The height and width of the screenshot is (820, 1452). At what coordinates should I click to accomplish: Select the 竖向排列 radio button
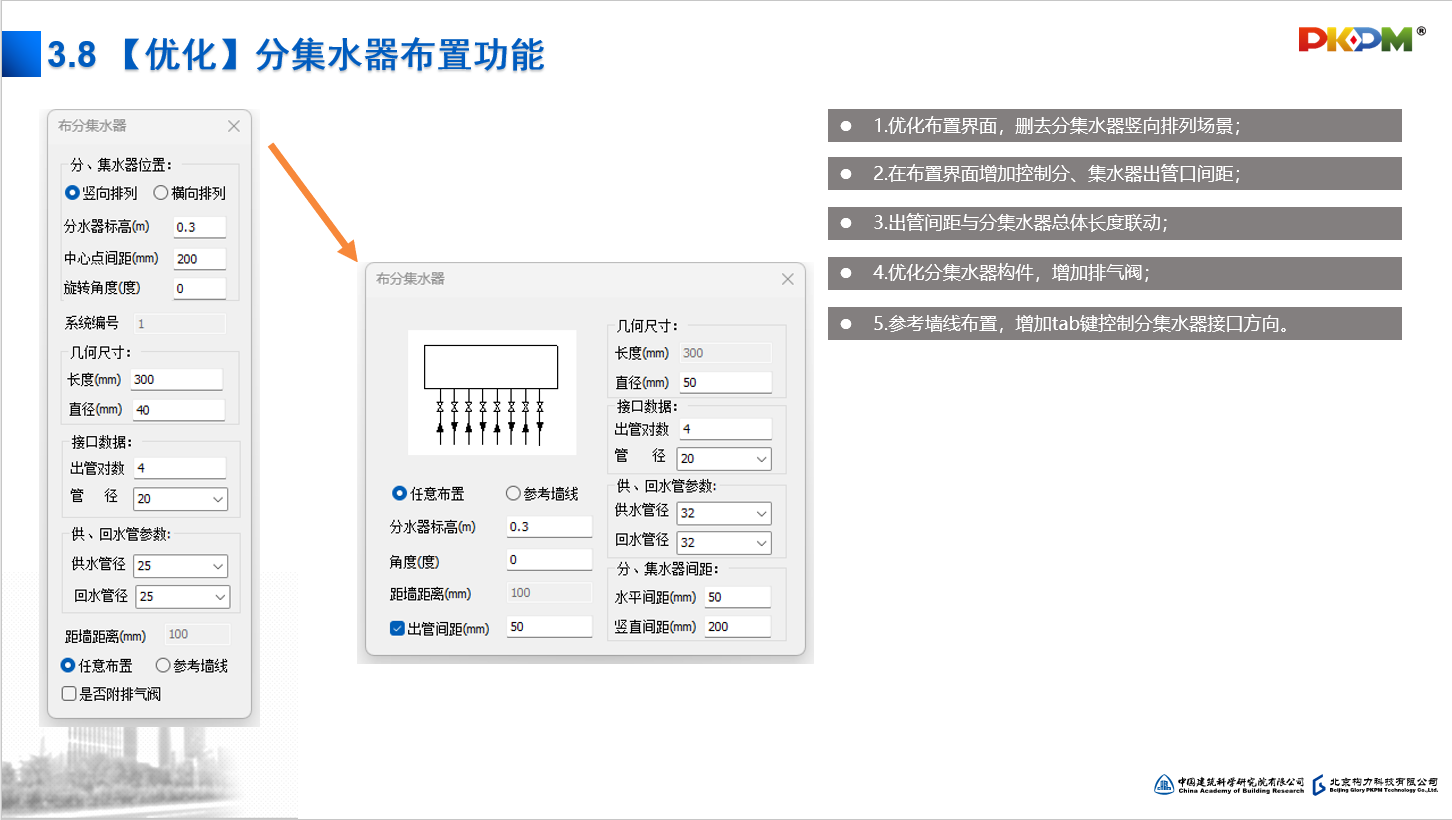point(101,193)
